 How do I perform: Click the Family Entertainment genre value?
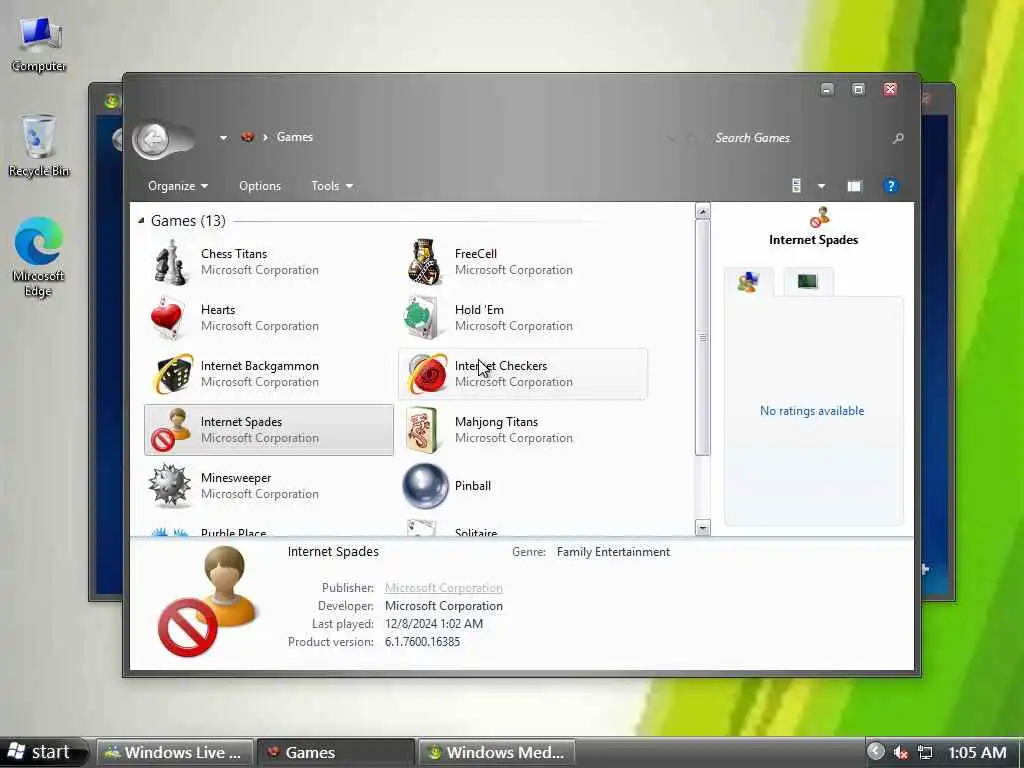[x=613, y=552]
